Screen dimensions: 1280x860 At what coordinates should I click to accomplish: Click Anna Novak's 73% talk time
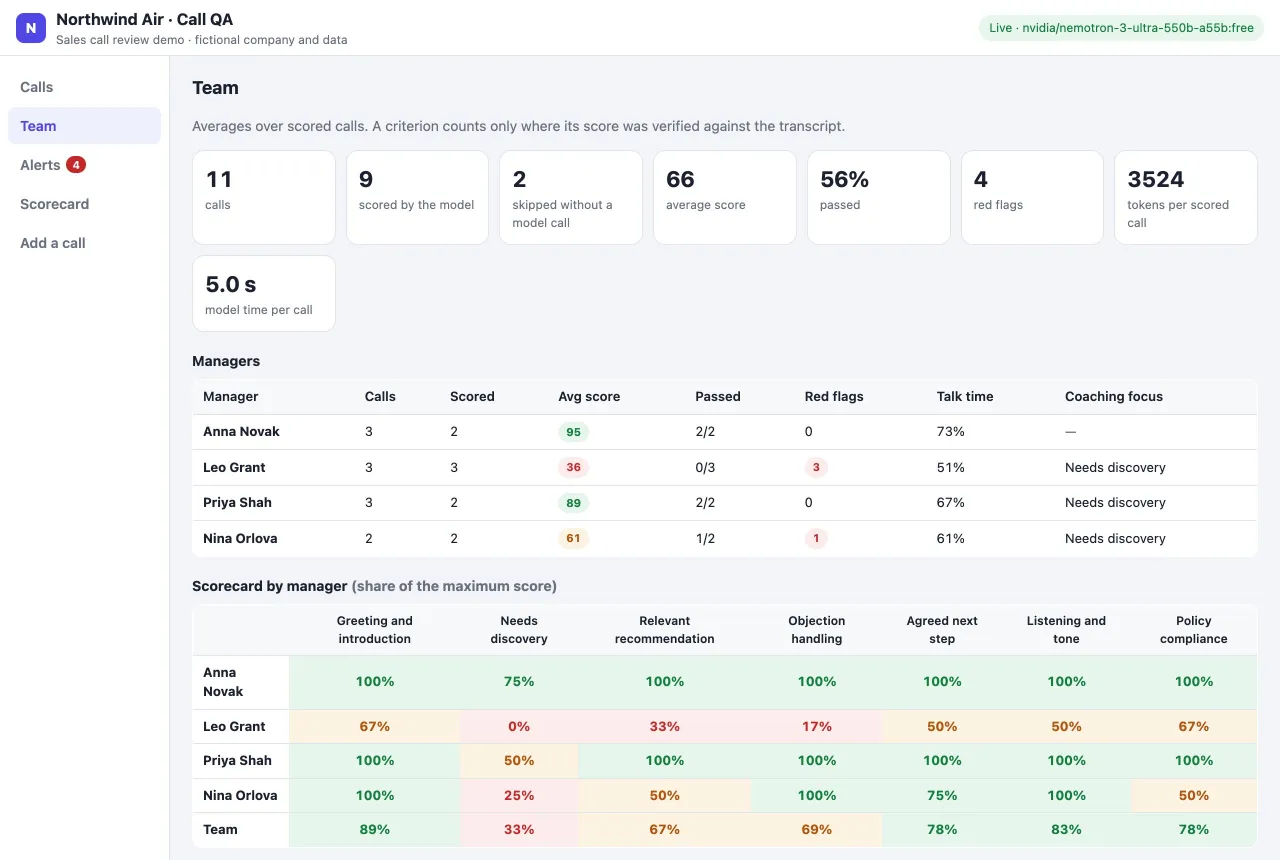[x=951, y=432]
